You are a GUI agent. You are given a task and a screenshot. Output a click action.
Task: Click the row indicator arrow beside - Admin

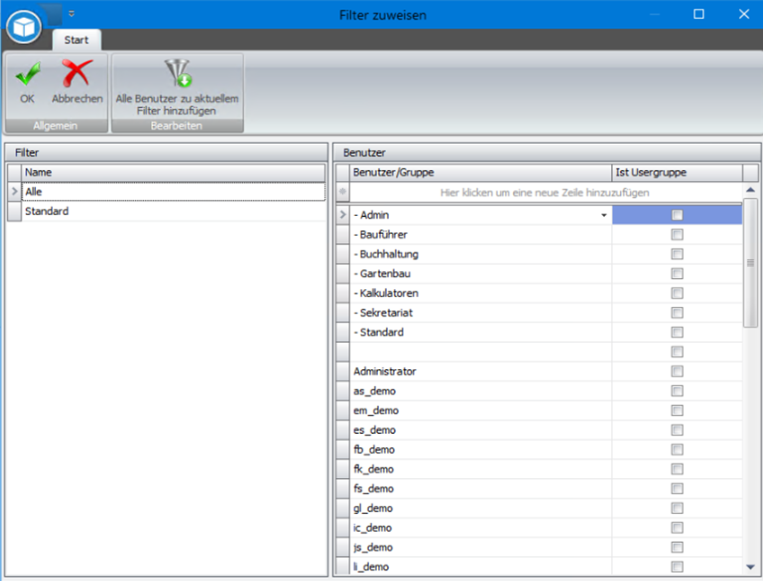[343, 215]
